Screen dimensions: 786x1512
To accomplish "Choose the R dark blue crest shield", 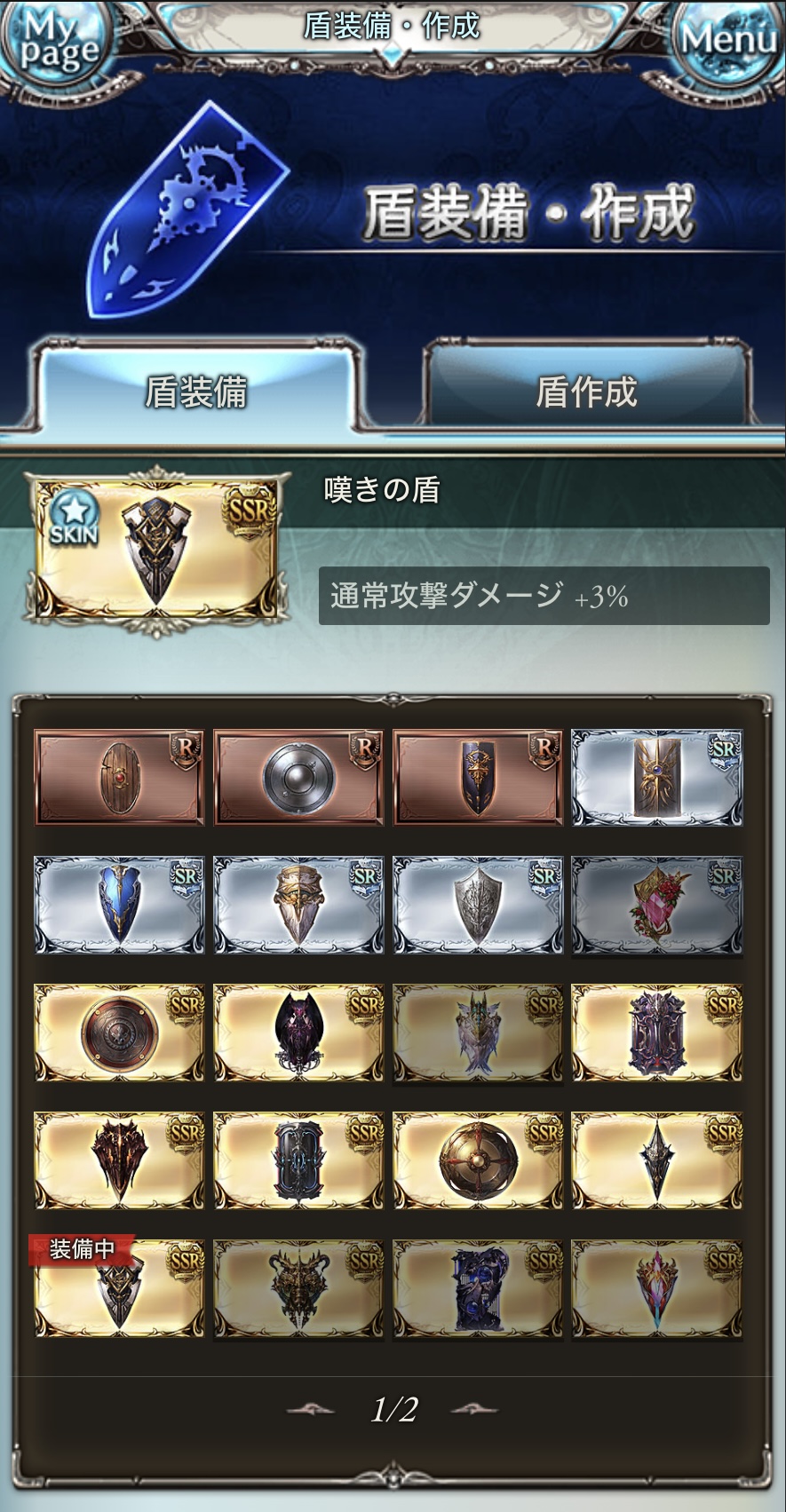I will tap(478, 778).
